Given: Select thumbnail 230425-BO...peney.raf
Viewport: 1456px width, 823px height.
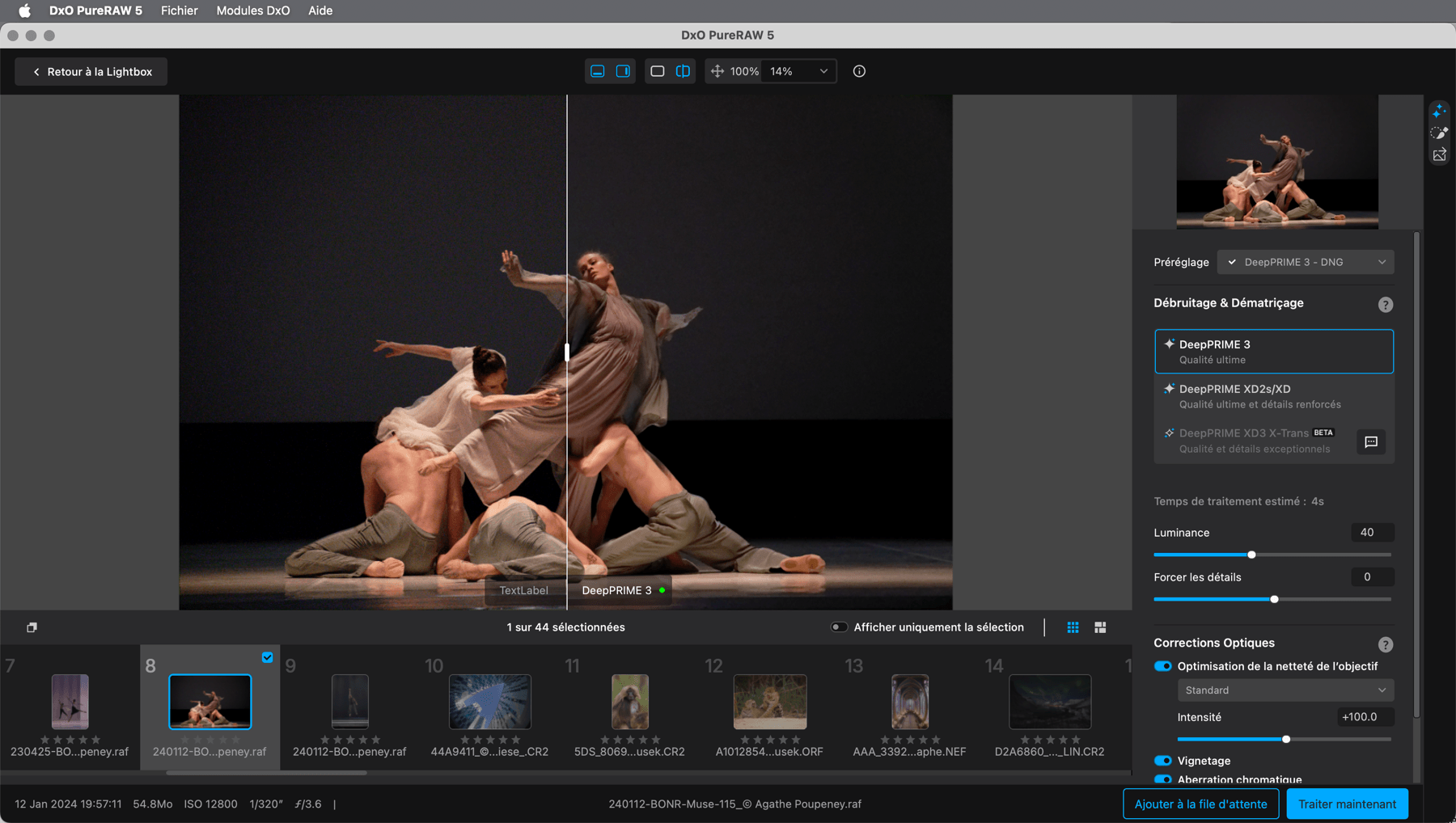Looking at the screenshot, I should pyautogui.click(x=70, y=702).
